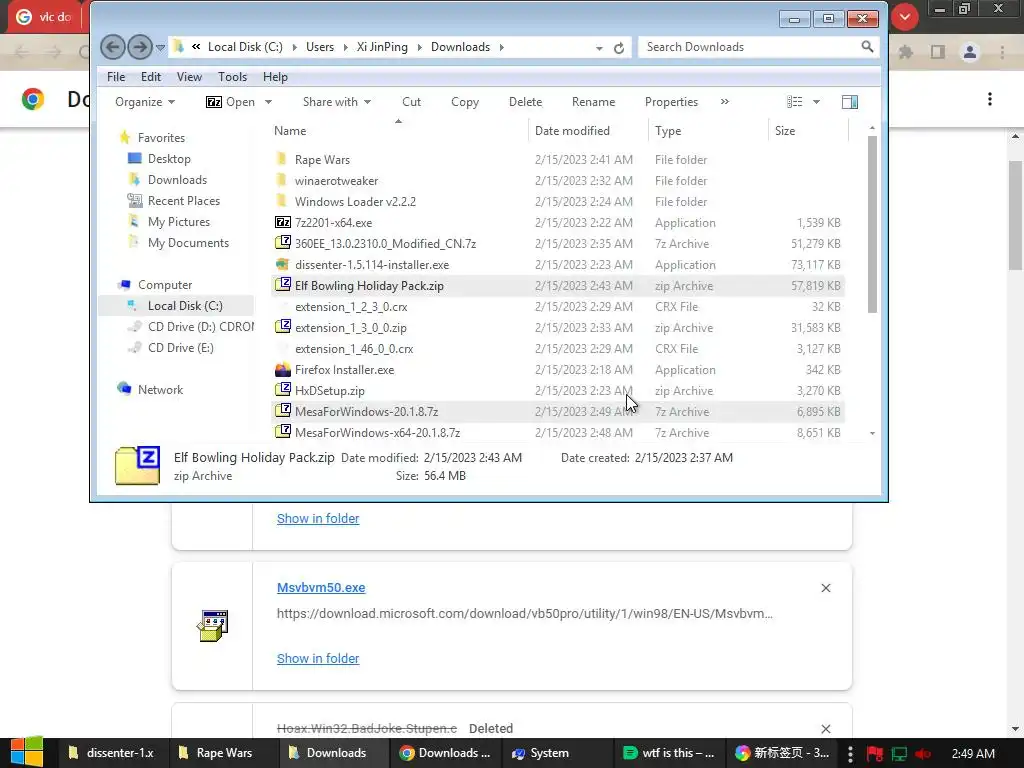Image resolution: width=1024 pixels, height=768 pixels.
Task: Select My Documents in the navigation pane
Action: 188,243
